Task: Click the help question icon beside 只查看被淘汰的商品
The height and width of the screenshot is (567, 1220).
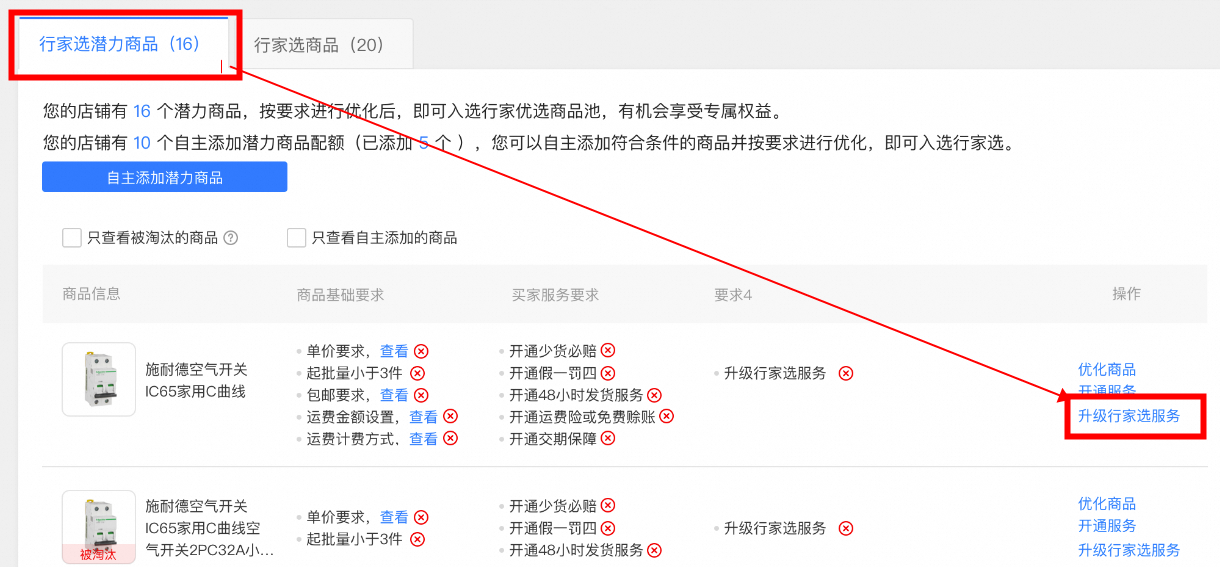Action: [231, 238]
